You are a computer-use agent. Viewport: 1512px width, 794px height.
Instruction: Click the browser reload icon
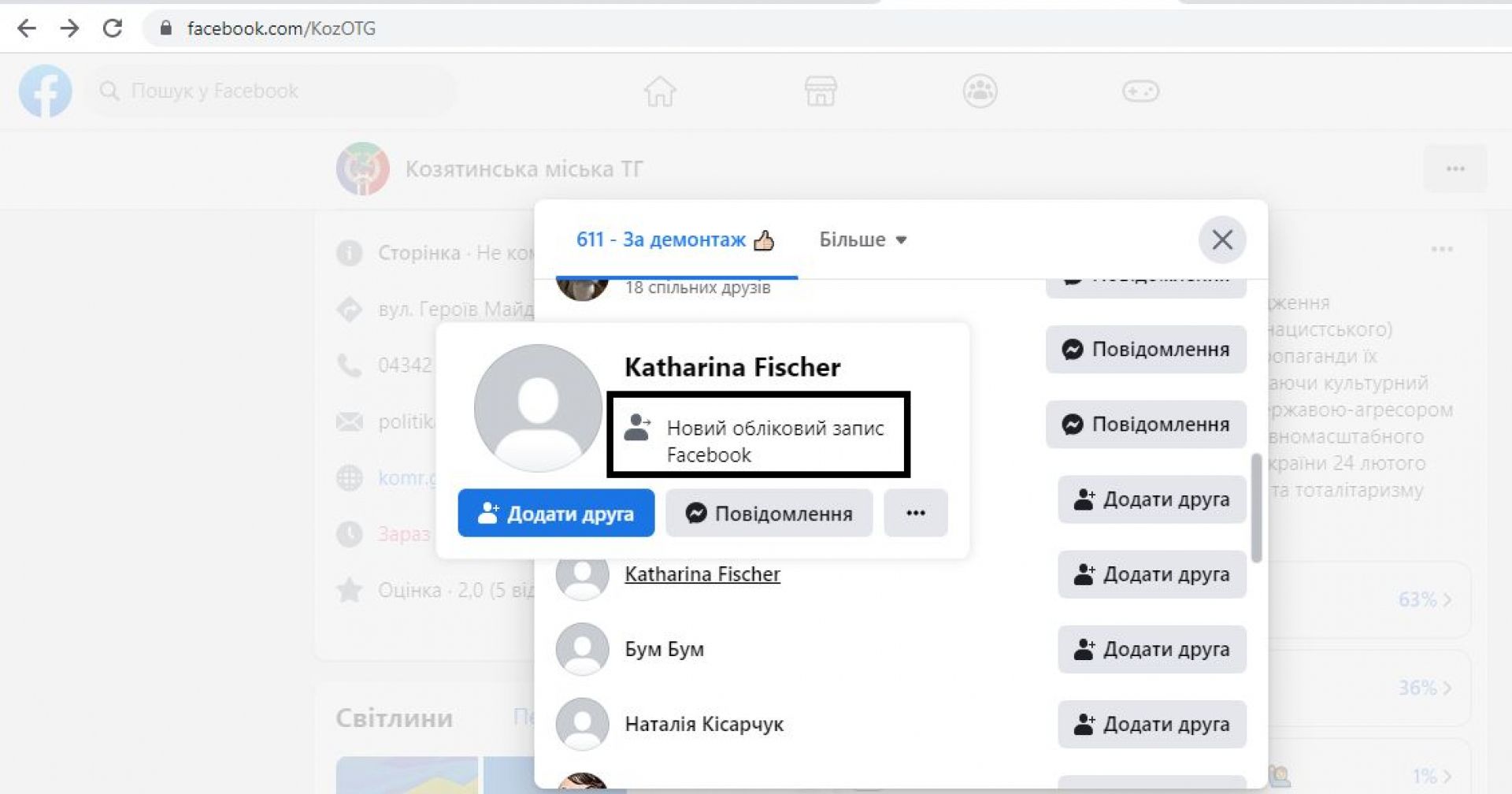(113, 28)
